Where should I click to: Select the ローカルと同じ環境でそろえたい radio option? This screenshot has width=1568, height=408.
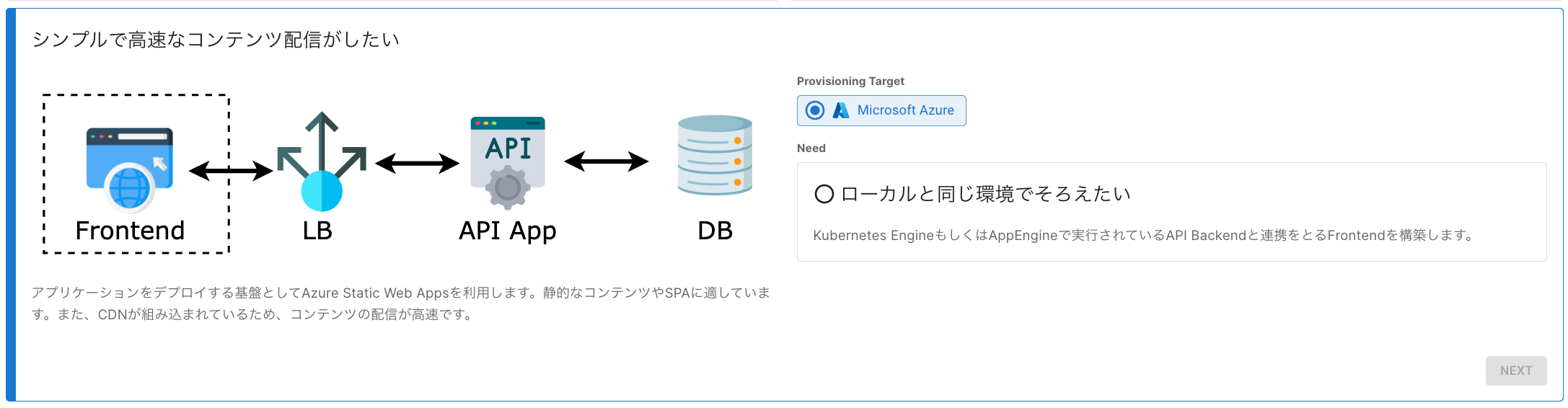(824, 194)
